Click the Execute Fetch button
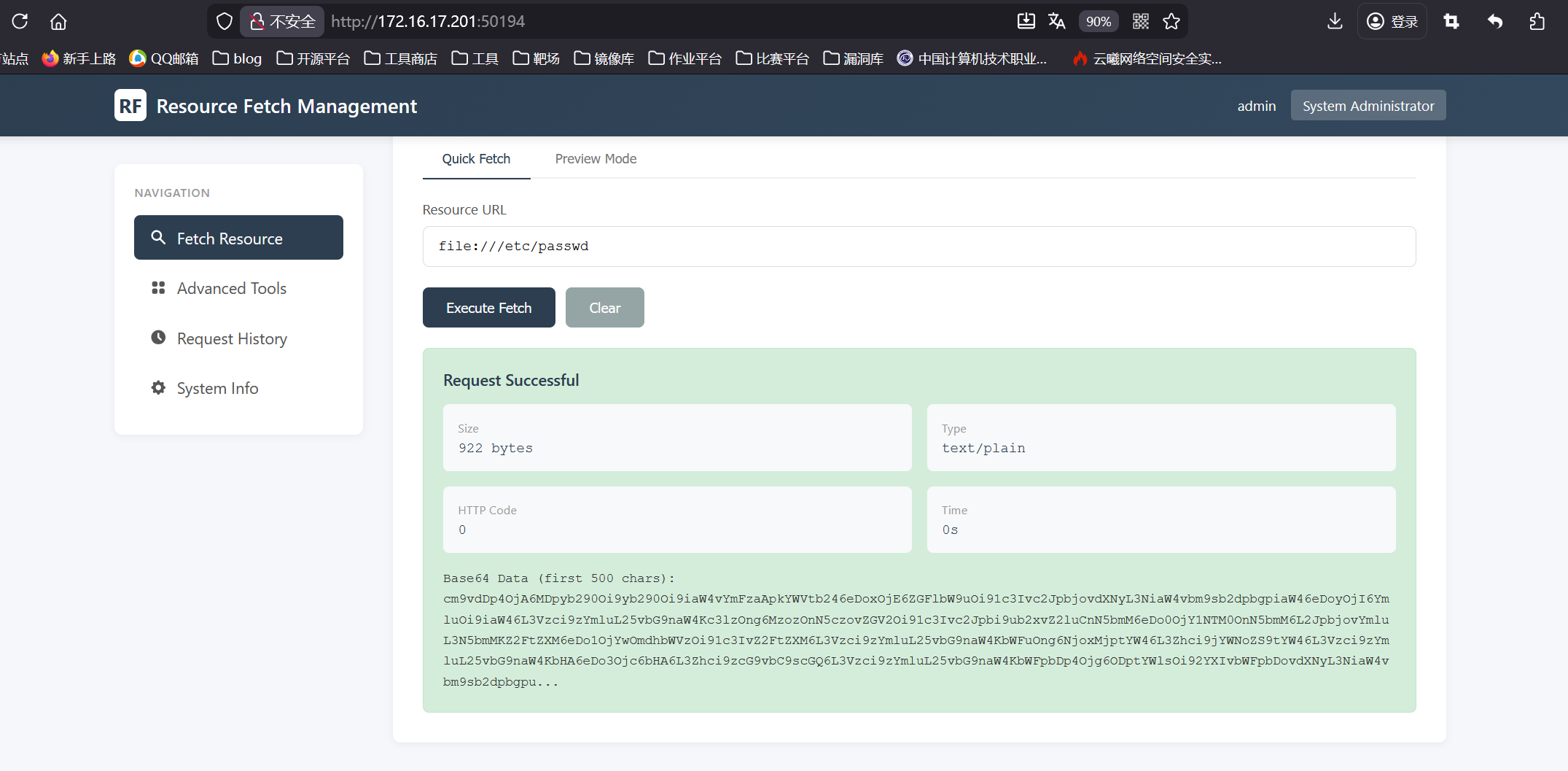The image size is (1568, 771). [489, 308]
